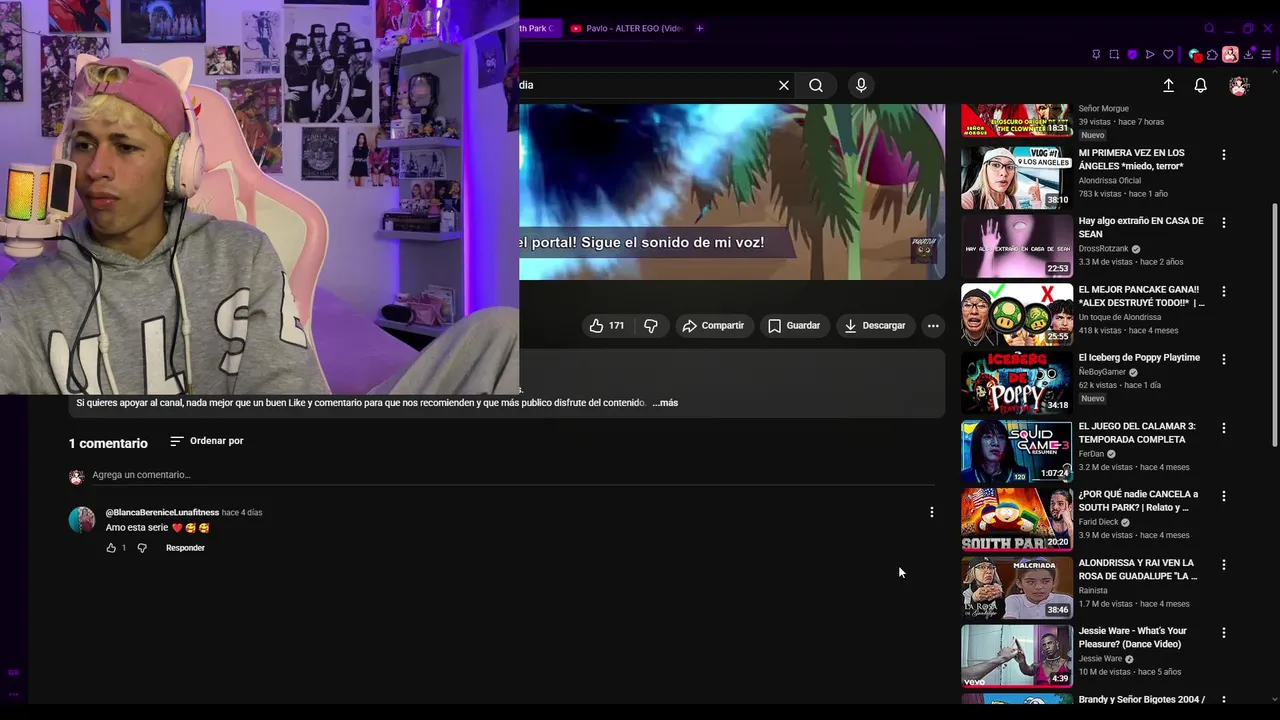Clear the YouTube search box
The image size is (1280, 720).
pyautogui.click(x=784, y=86)
